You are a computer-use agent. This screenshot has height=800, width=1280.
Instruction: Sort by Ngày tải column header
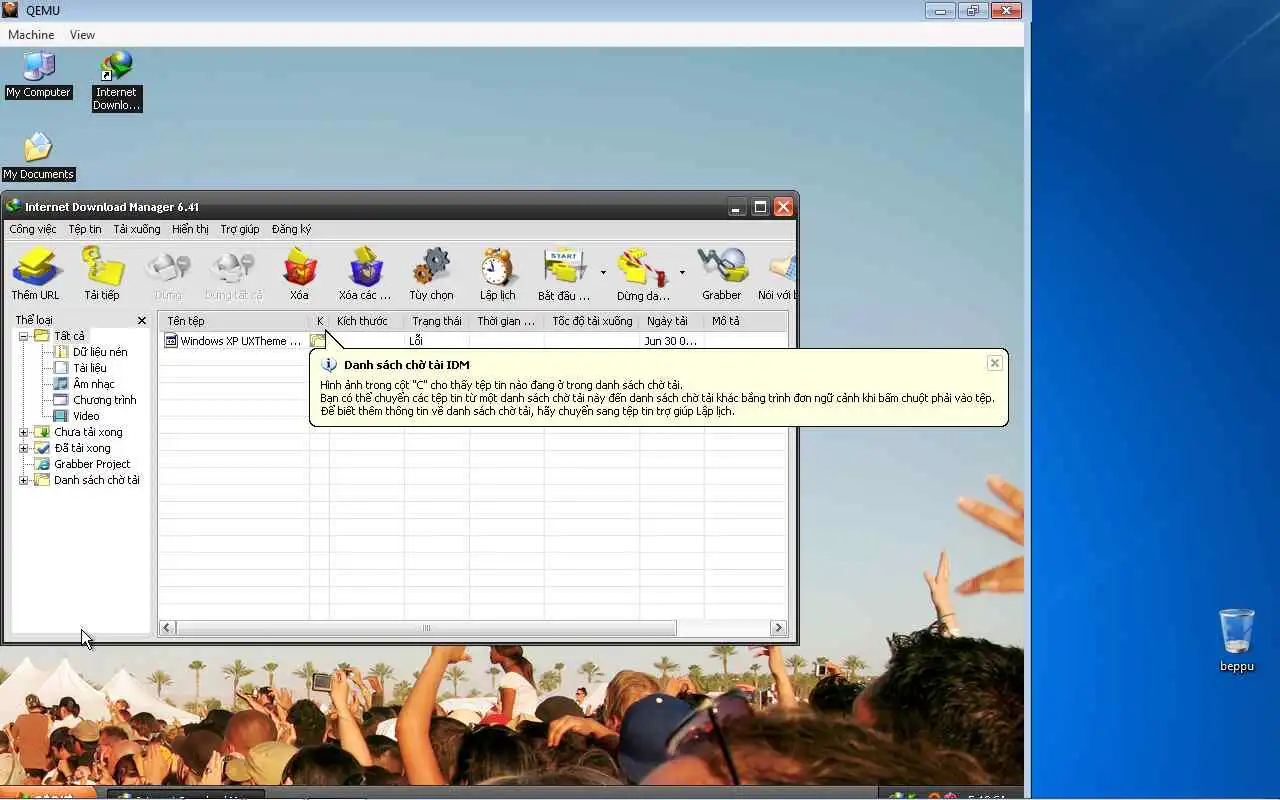(672, 321)
